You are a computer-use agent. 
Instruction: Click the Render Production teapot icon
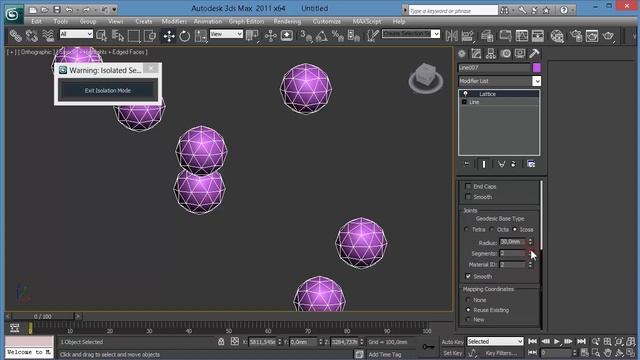[608, 36]
